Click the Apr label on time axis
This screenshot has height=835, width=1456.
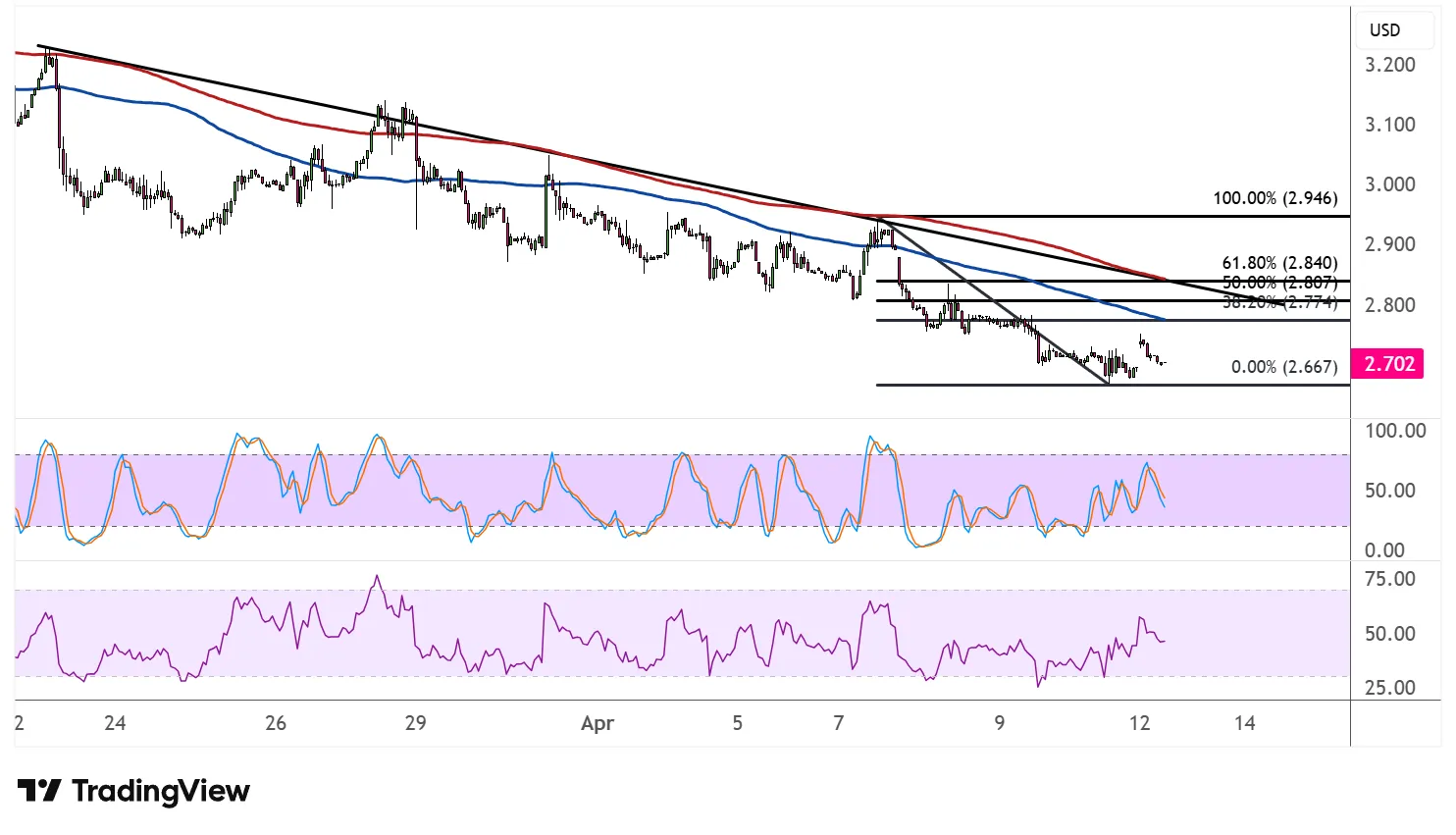click(598, 723)
